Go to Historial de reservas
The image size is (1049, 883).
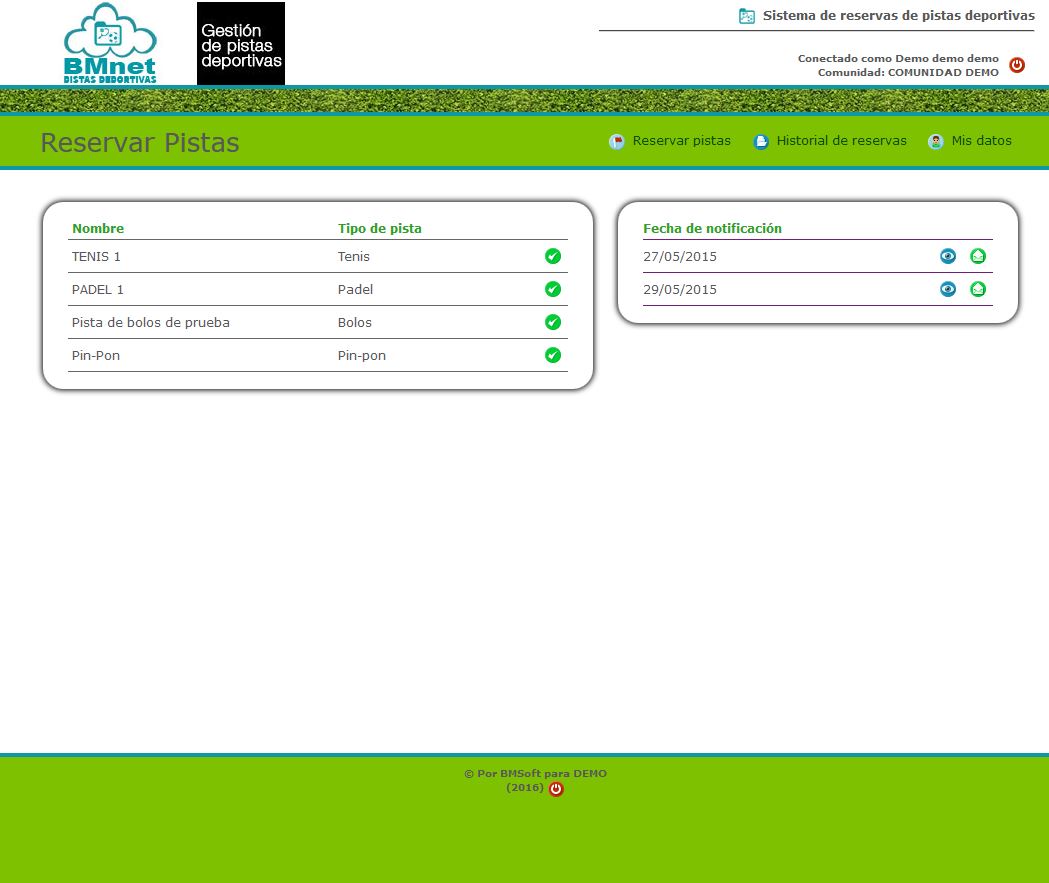click(841, 141)
